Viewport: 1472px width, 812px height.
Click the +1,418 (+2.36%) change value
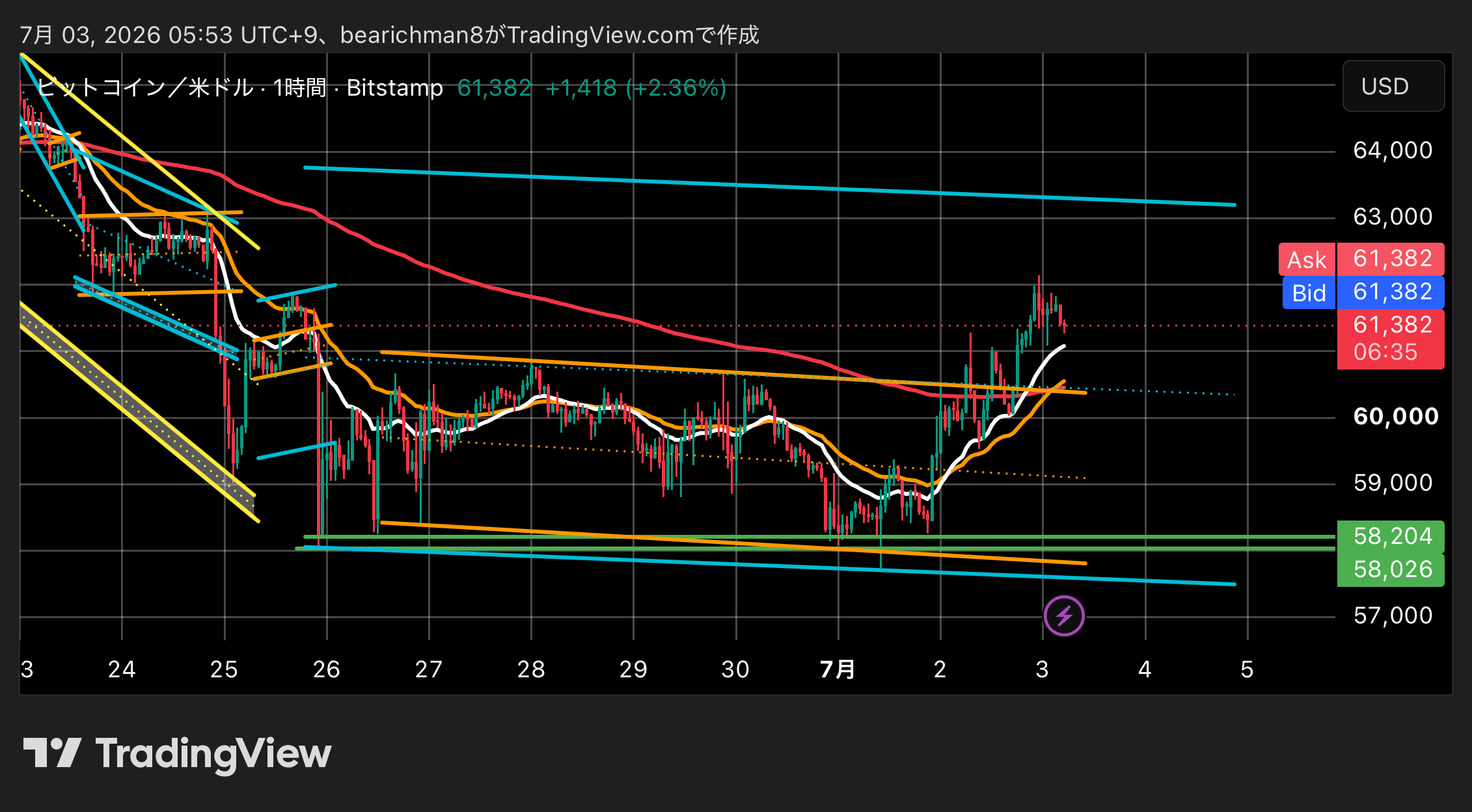635,87
